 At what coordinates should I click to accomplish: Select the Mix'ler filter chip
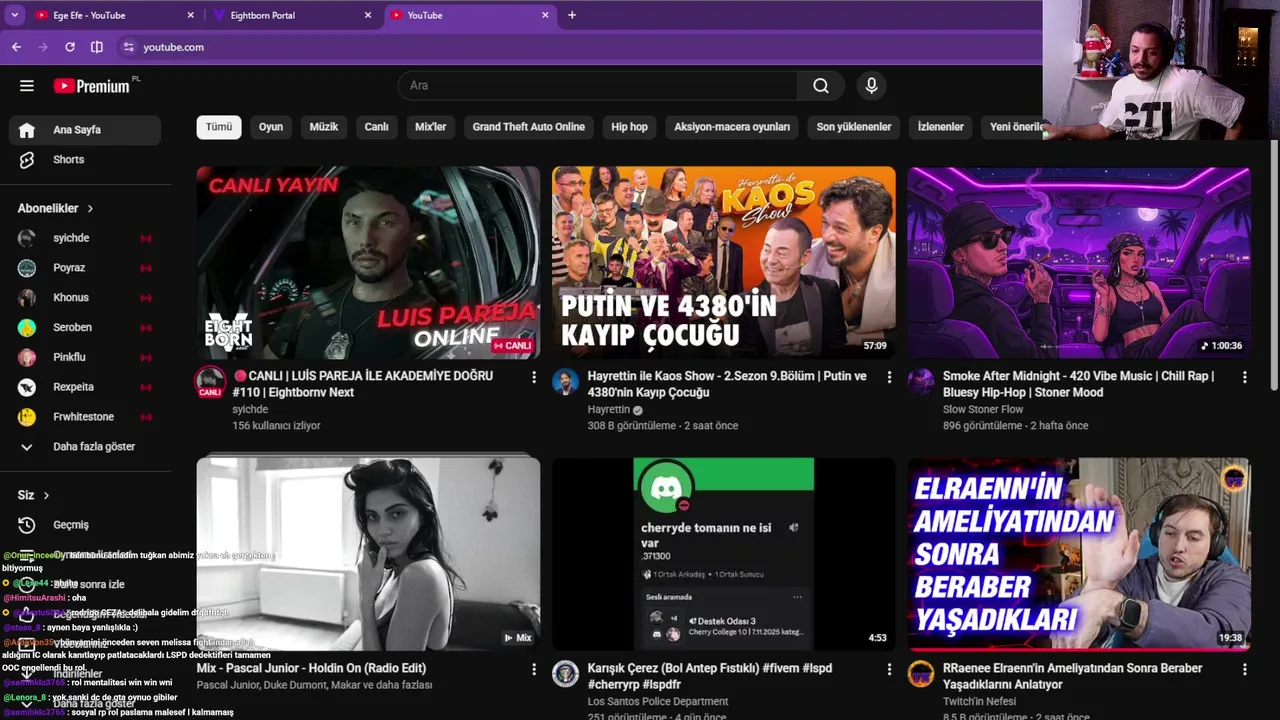pos(431,127)
